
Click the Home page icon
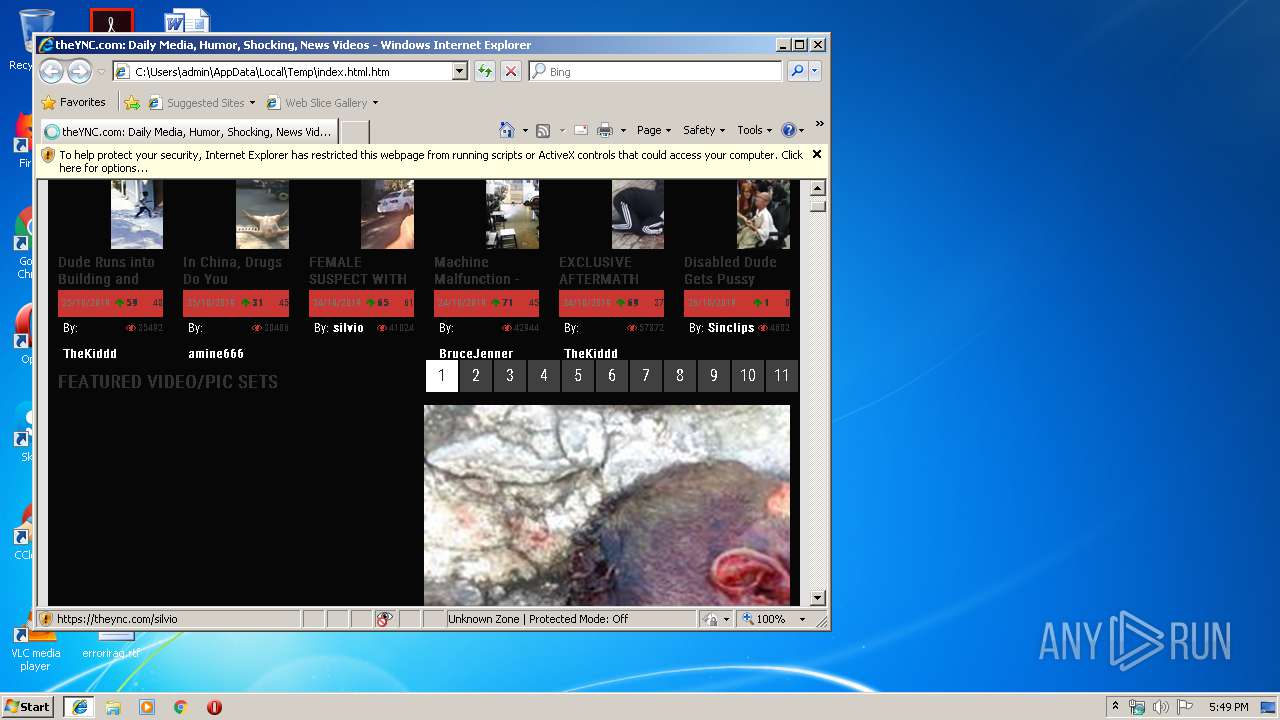[507, 130]
